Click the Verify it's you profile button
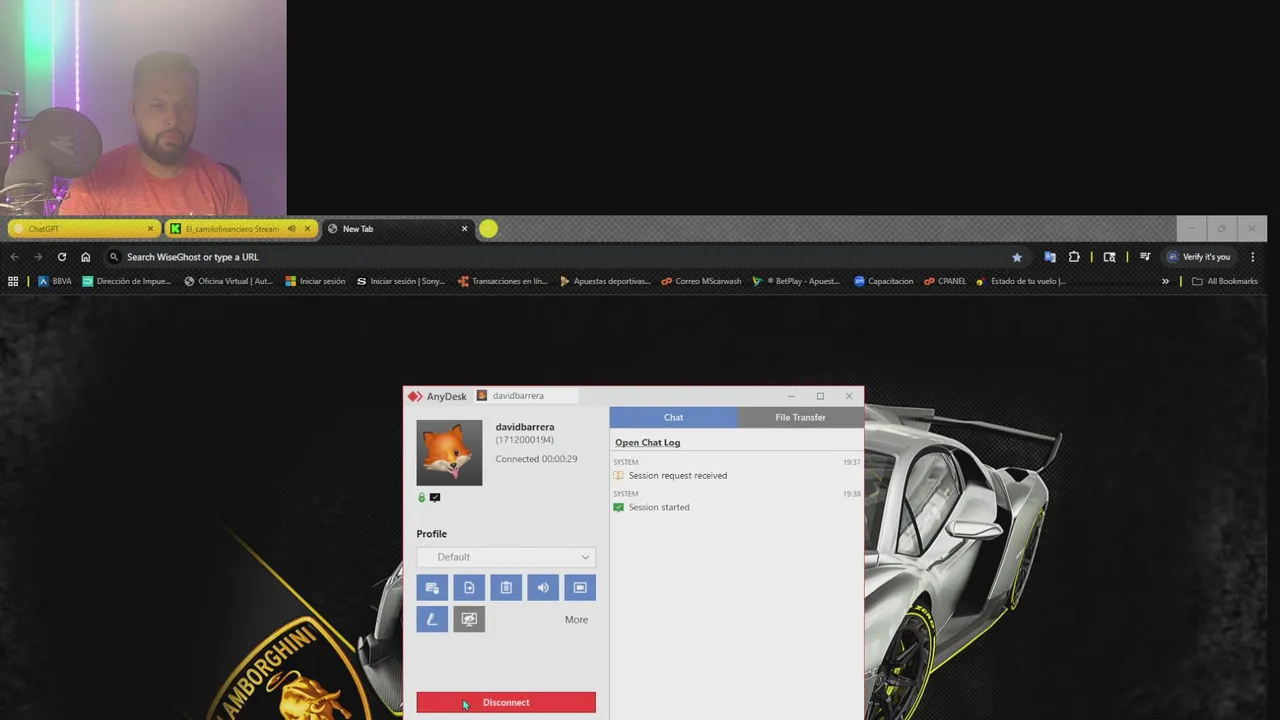 [1199, 257]
